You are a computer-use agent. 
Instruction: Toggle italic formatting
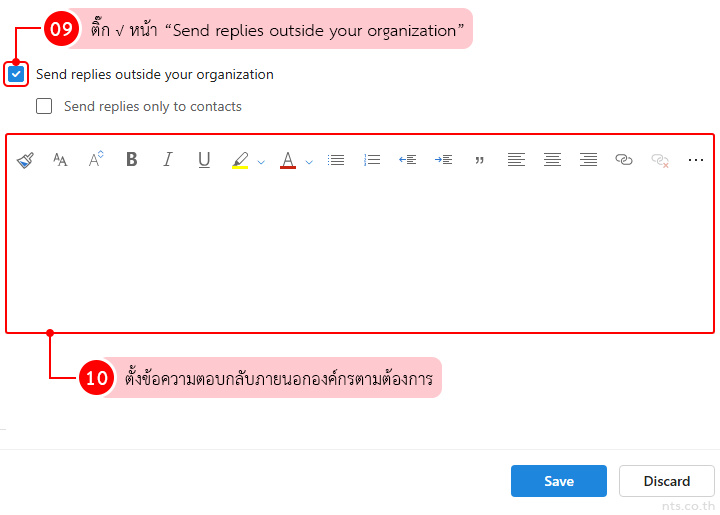(168, 159)
